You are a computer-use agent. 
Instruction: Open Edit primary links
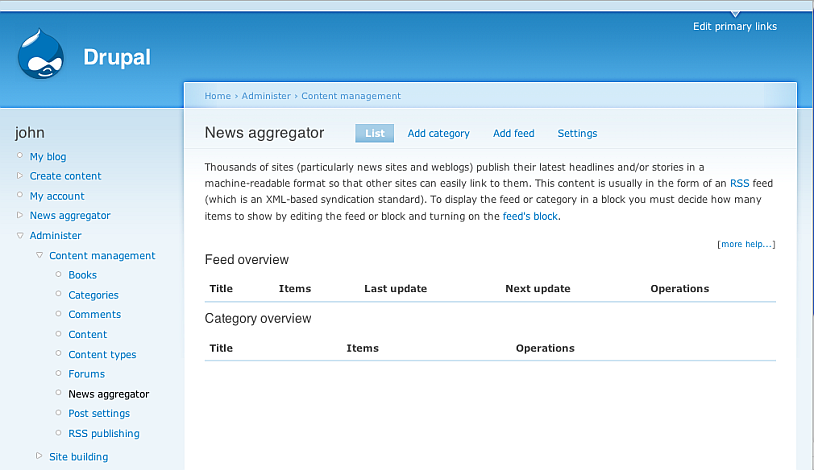click(x=734, y=27)
